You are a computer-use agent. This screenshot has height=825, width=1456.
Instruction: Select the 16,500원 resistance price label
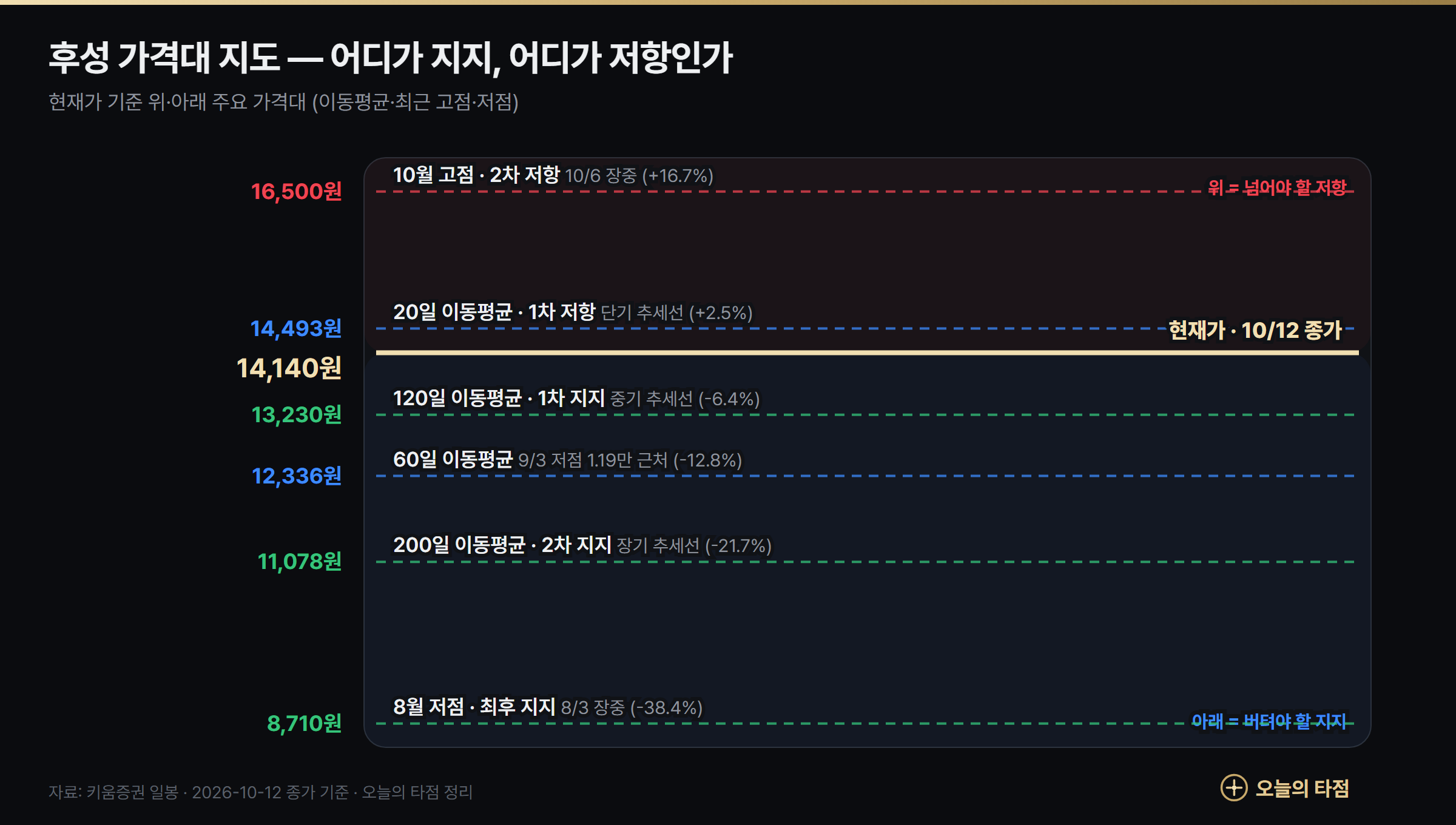click(297, 192)
